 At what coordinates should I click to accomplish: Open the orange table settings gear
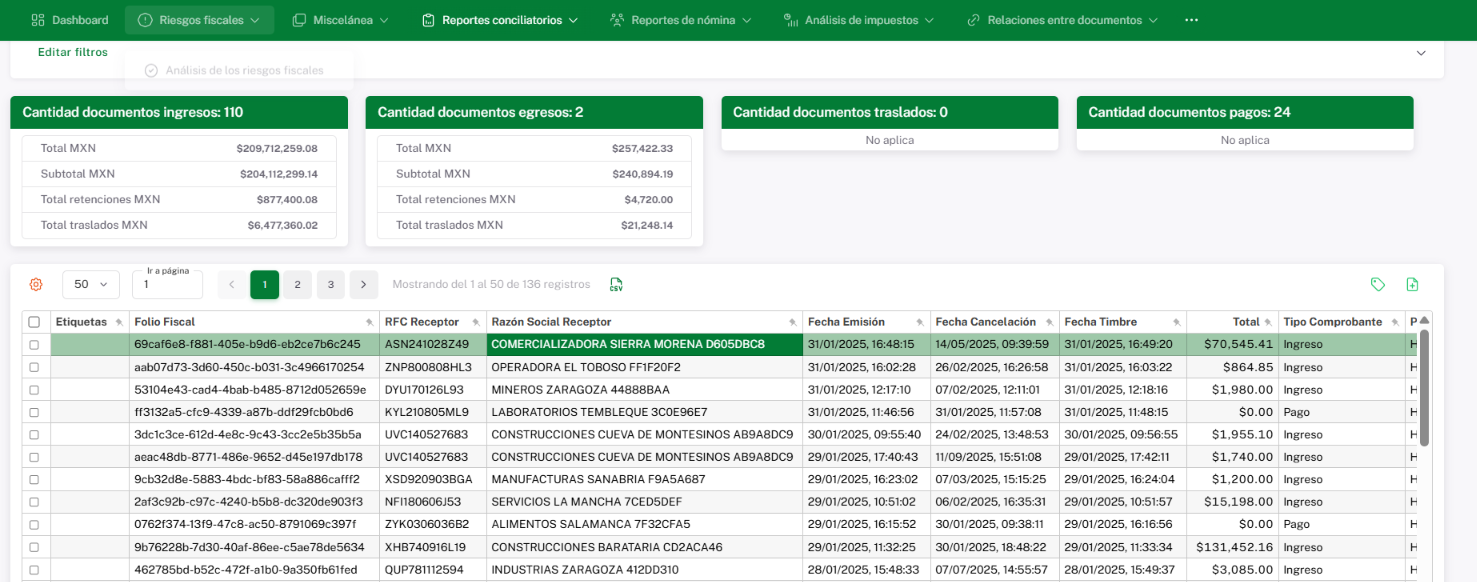pyautogui.click(x=36, y=285)
